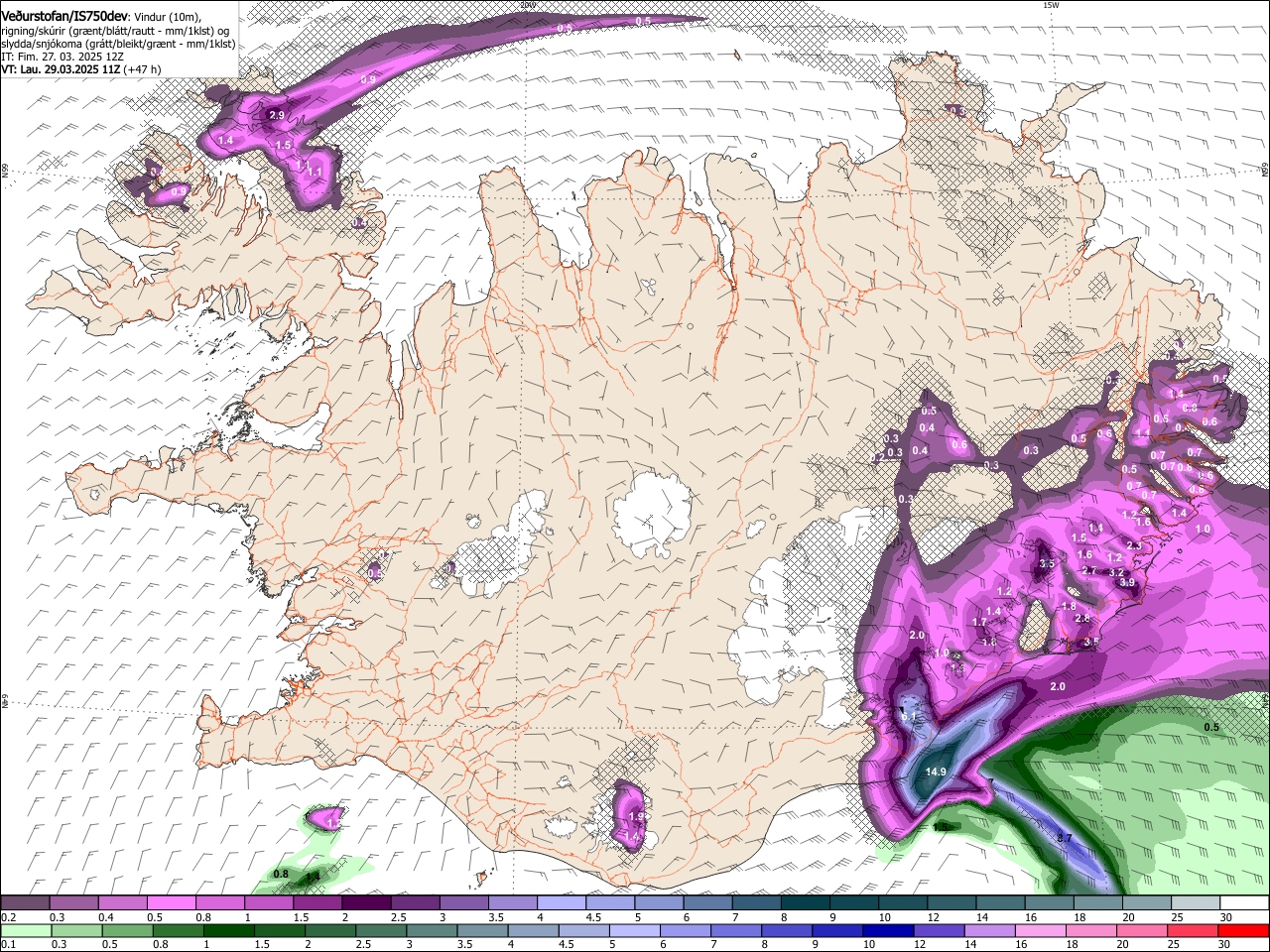This screenshot has width=1270, height=952.
Task: Click the Veðurstofan/IS750dev title text
Action: 63,17
